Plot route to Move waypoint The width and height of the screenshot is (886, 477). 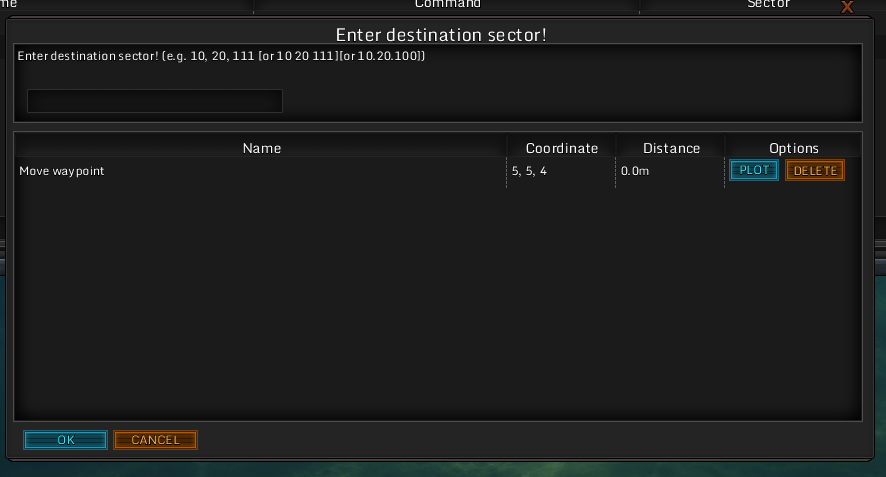(x=754, y=170)
